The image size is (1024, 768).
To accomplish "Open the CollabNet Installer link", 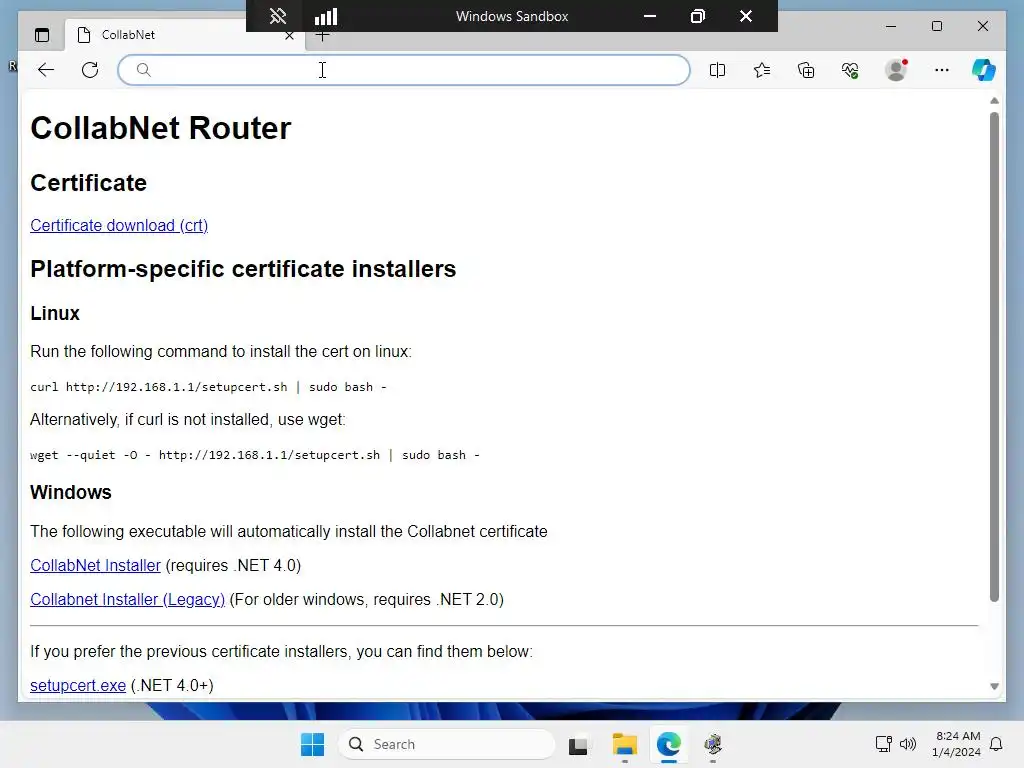I will pos(95,566).
